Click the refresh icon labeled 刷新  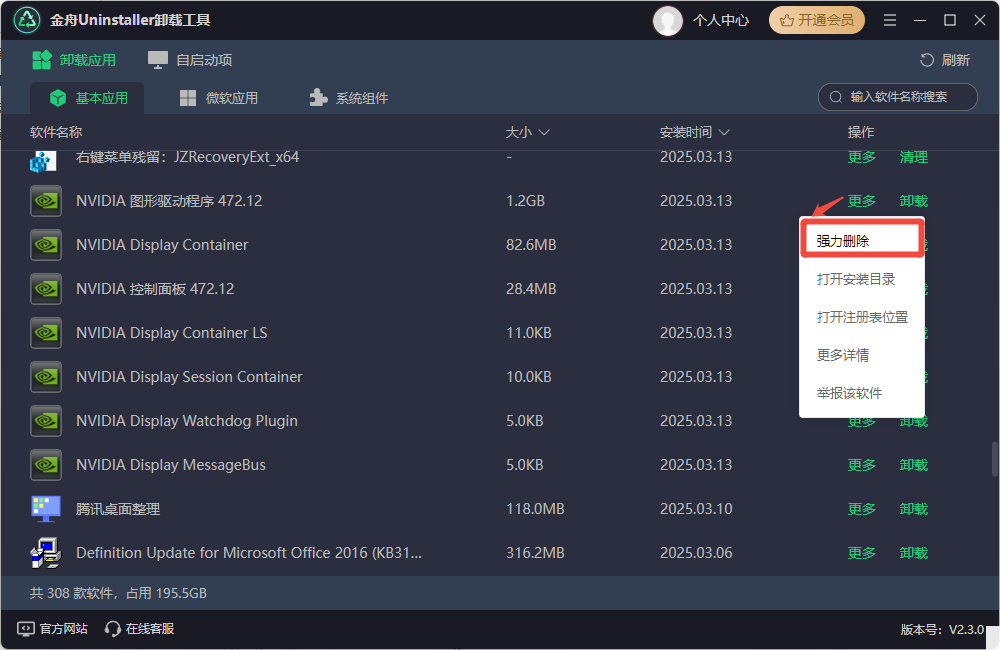(x=927, y=60)
